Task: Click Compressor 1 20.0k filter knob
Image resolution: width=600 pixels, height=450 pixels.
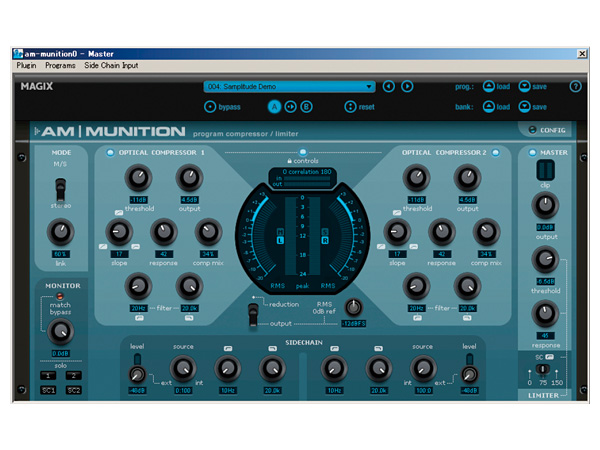Action: [189, 286]
